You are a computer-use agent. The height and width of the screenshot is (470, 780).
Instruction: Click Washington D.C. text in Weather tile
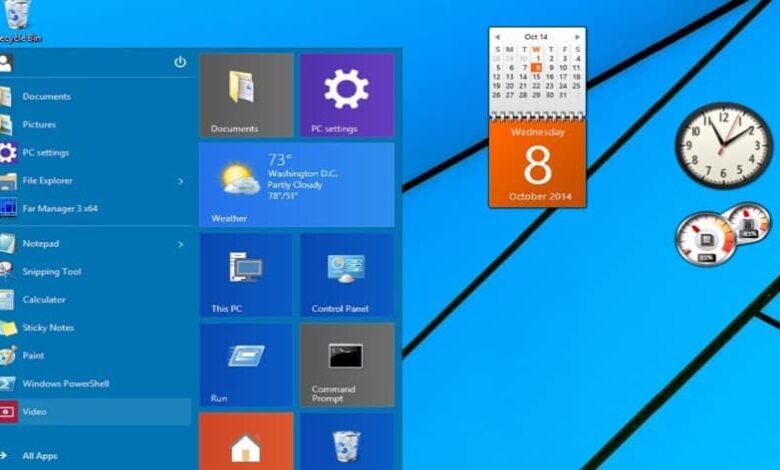[302, 174]
